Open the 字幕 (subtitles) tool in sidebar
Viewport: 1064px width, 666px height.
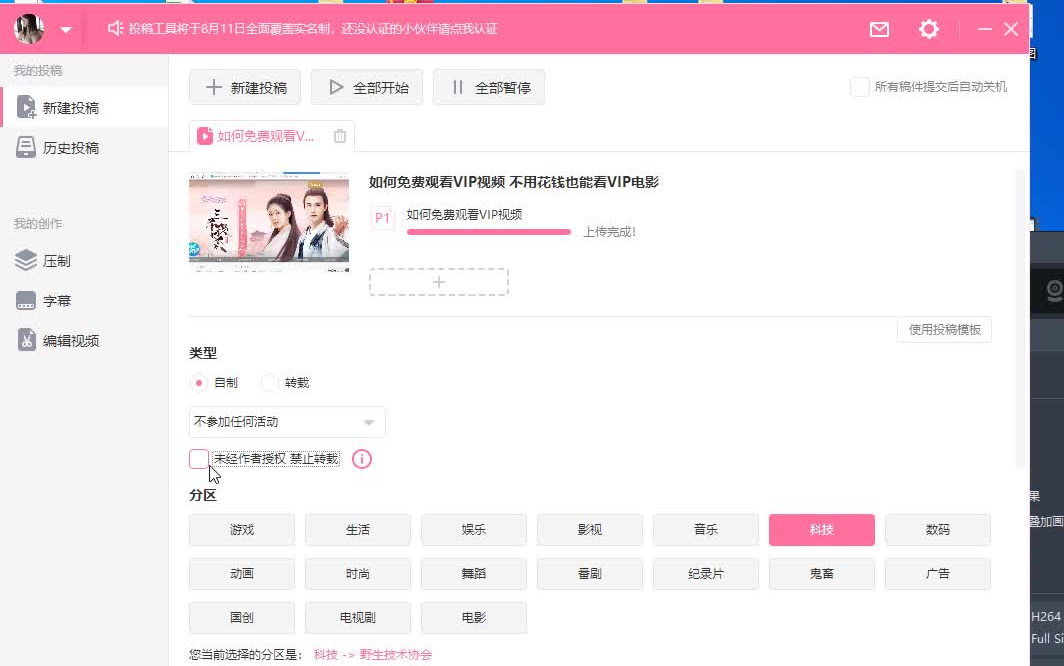point(43,300)
